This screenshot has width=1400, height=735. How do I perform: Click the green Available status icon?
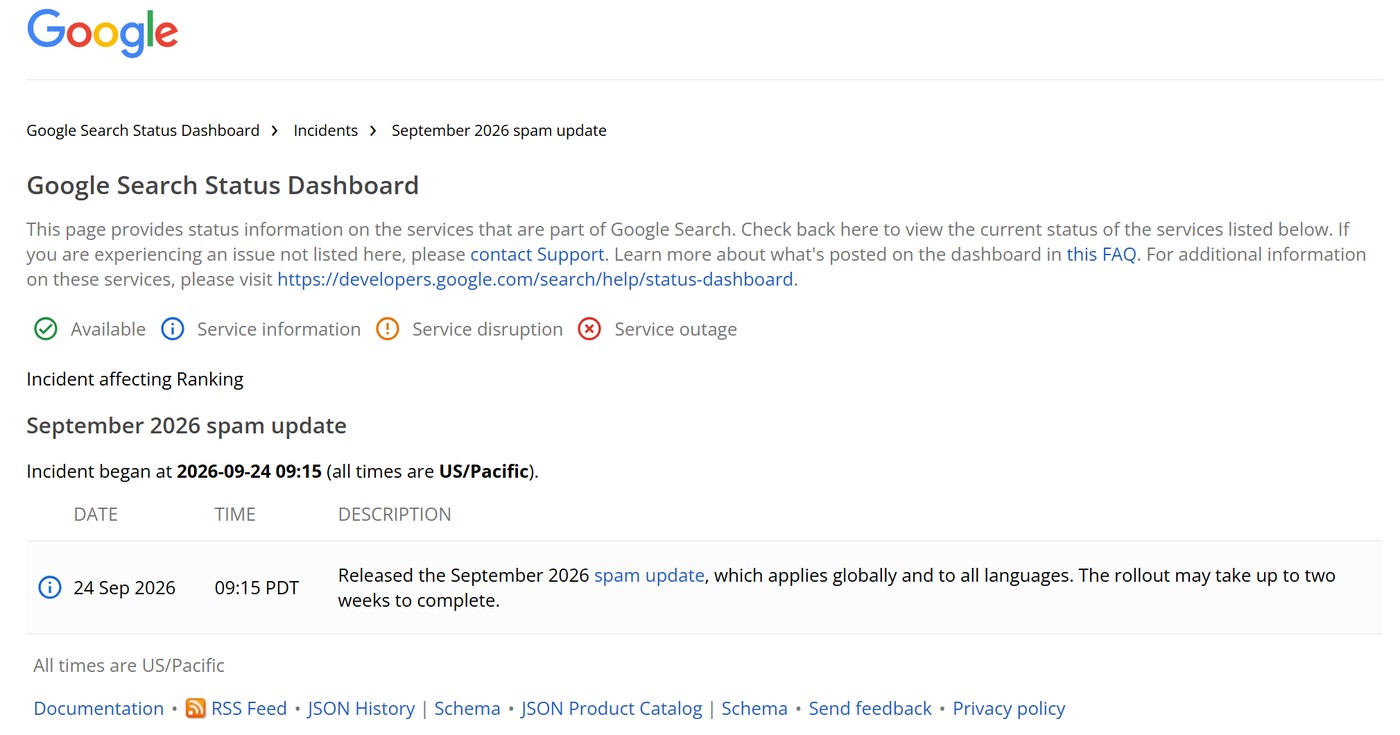click(x=46, y=329)
